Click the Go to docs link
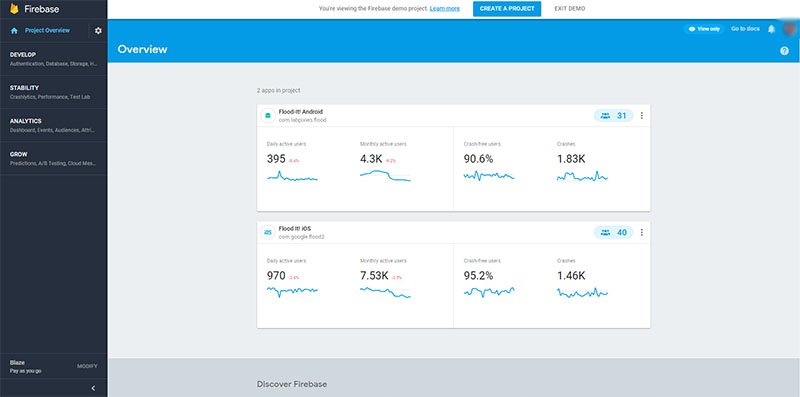 click(745, 29)
